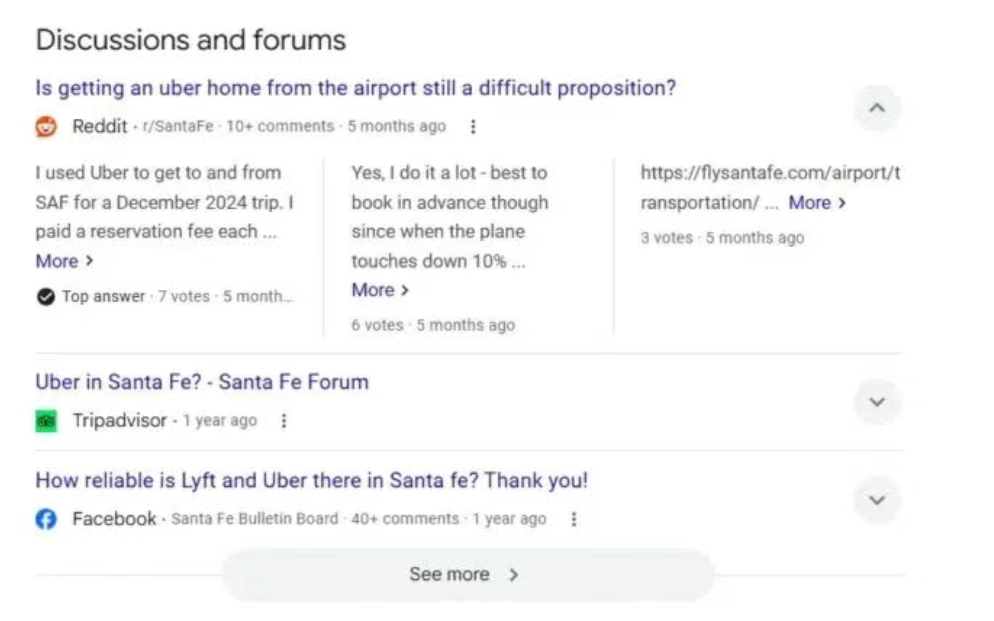Click More under 'Yes, I do it a lot'

(x=380, y=290)
